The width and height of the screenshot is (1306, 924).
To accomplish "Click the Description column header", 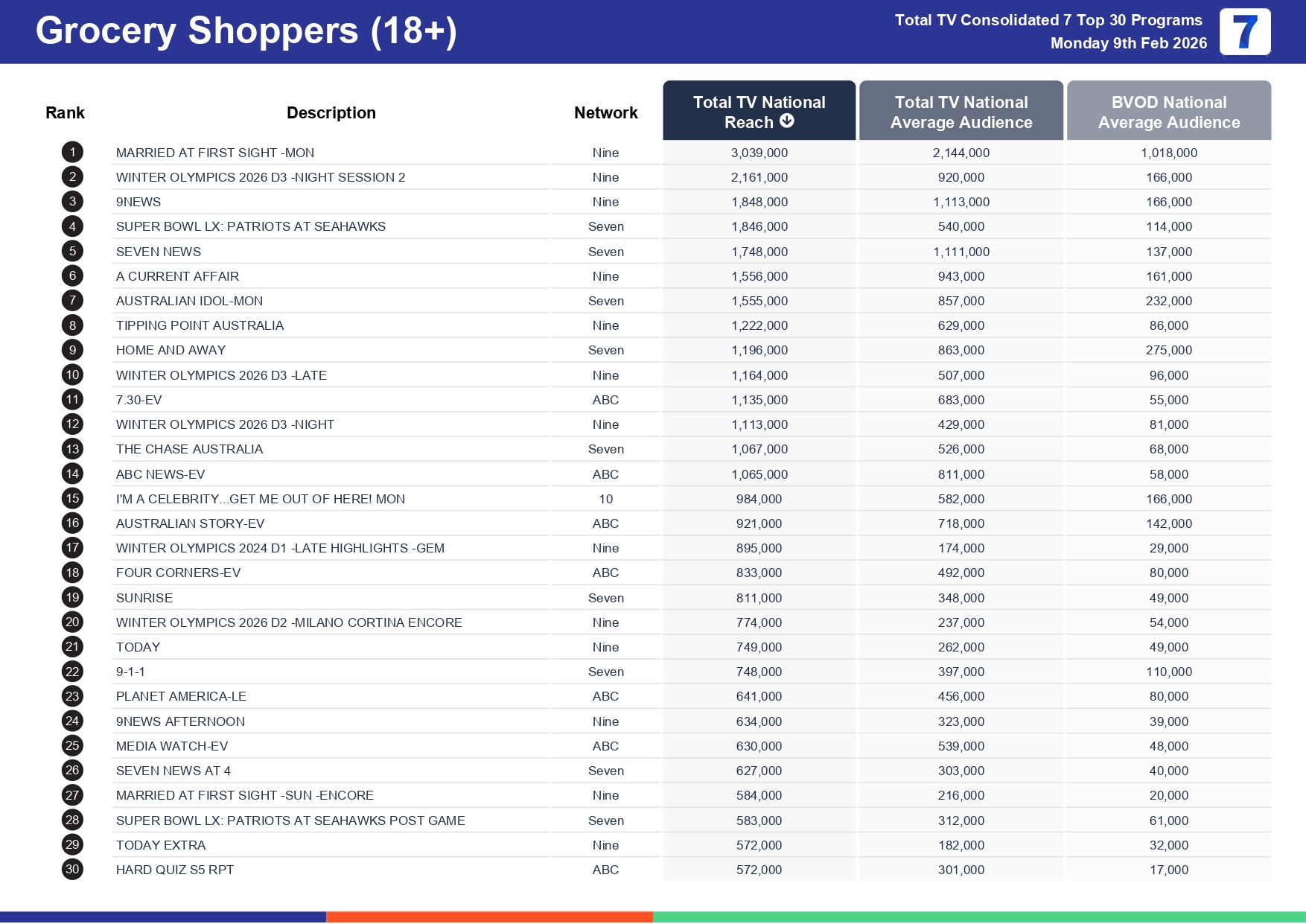I will [331, 112].
